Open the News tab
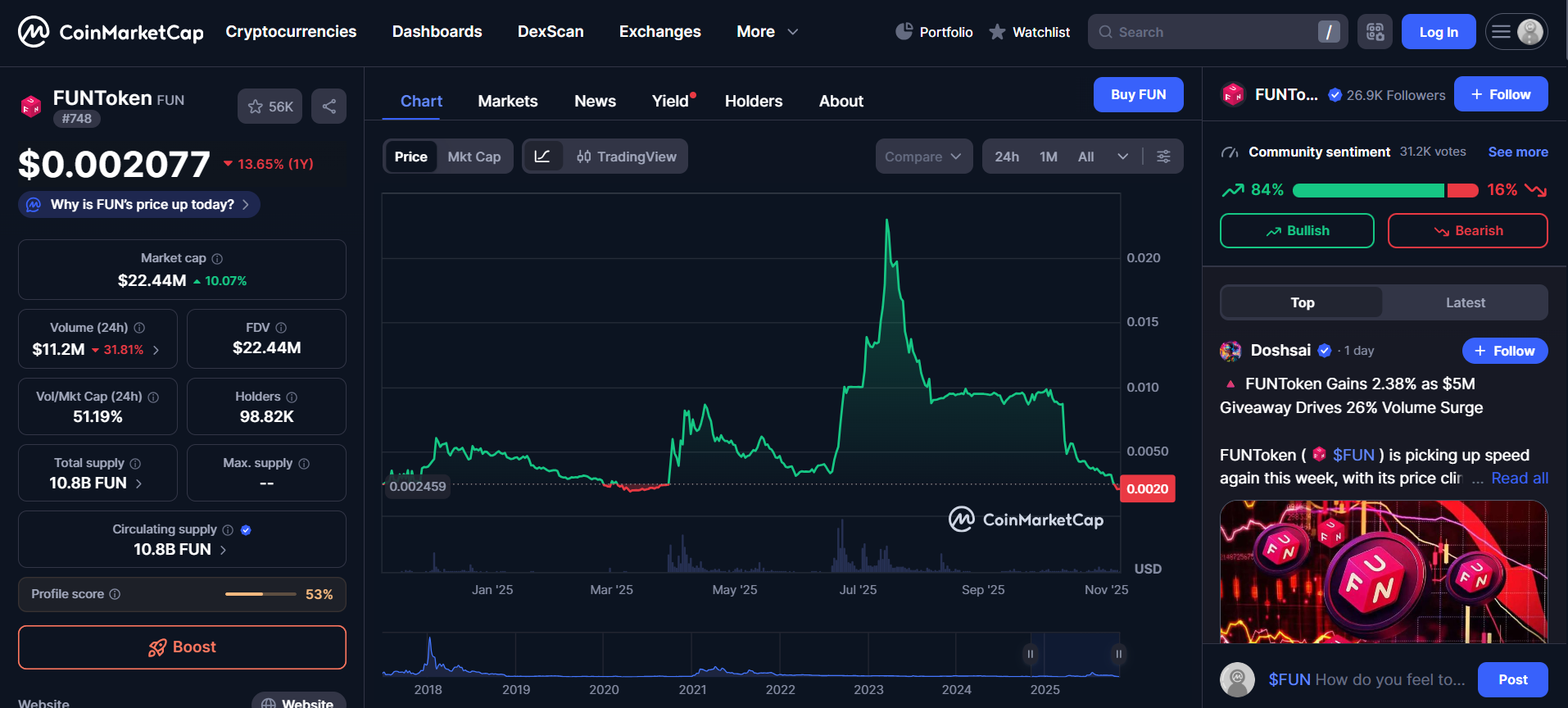The image size is (1568, 708). click(595, 101)
